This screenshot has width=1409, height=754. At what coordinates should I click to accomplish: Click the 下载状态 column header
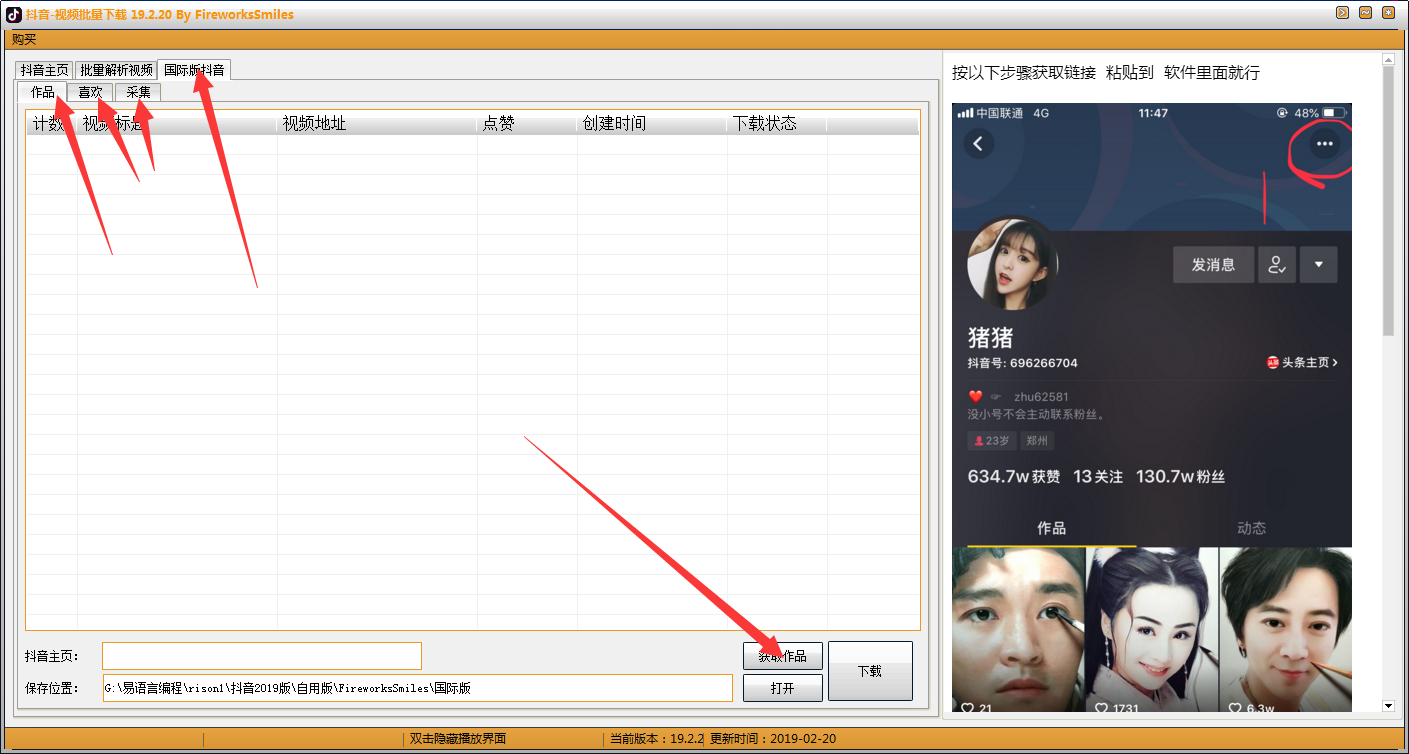(x=777, y=123)
